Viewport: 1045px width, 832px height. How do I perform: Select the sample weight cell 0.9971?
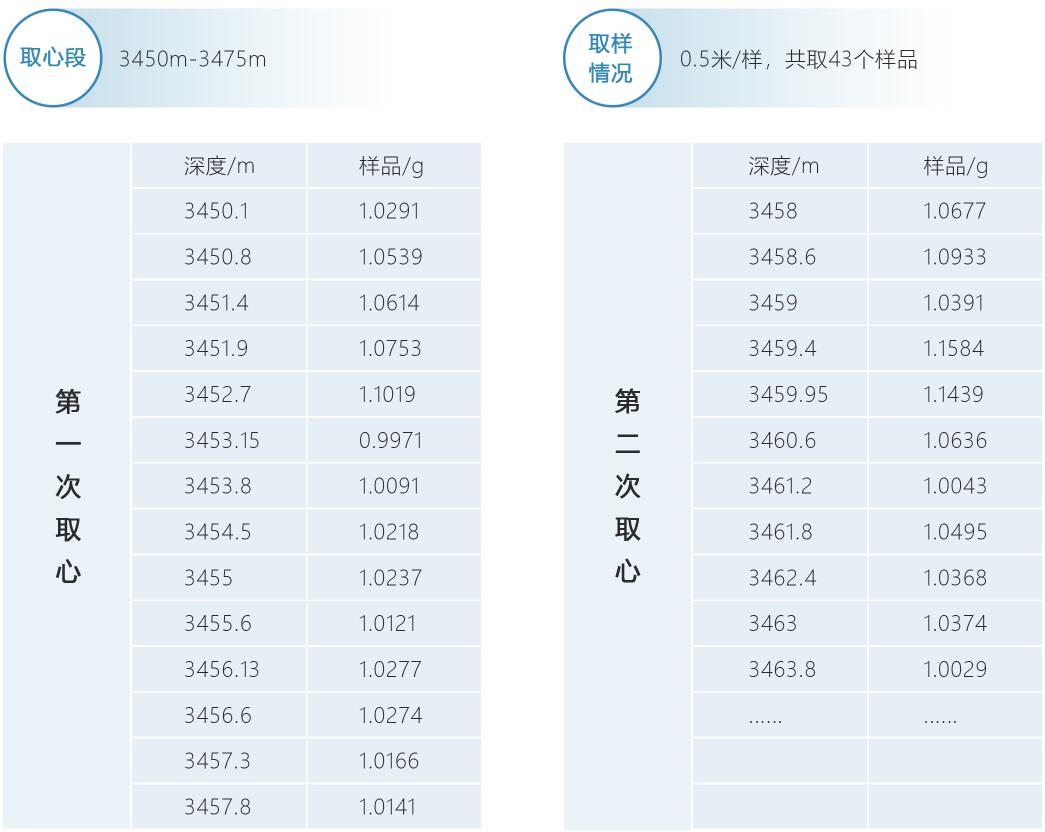click(390, 440)
